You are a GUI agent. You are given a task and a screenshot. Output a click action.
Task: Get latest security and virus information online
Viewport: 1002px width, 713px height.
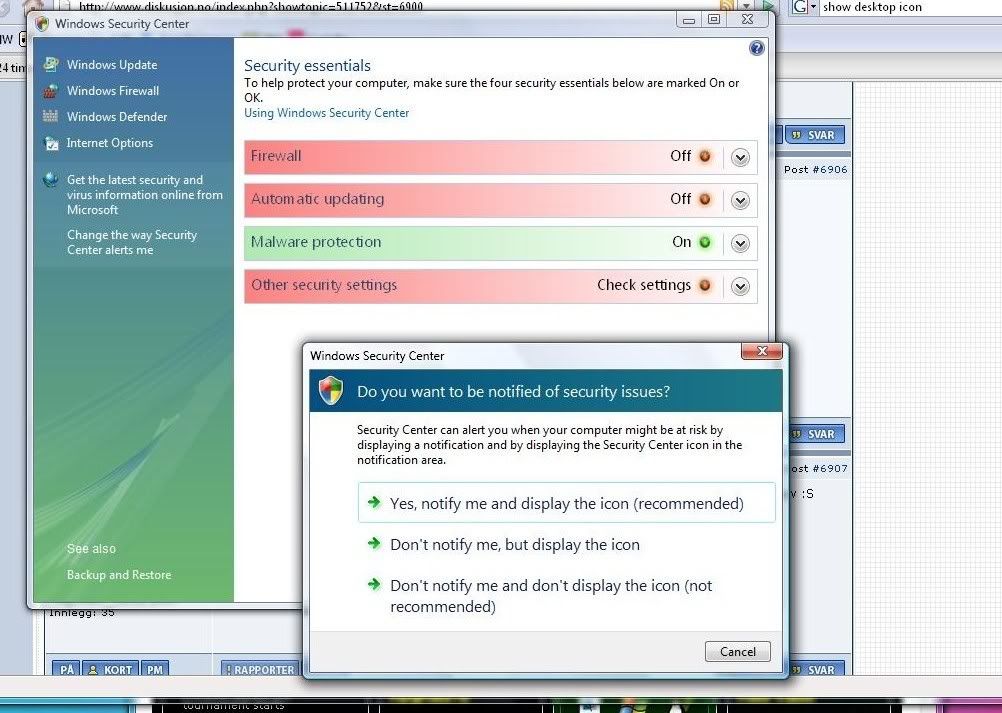pos(144,195)
